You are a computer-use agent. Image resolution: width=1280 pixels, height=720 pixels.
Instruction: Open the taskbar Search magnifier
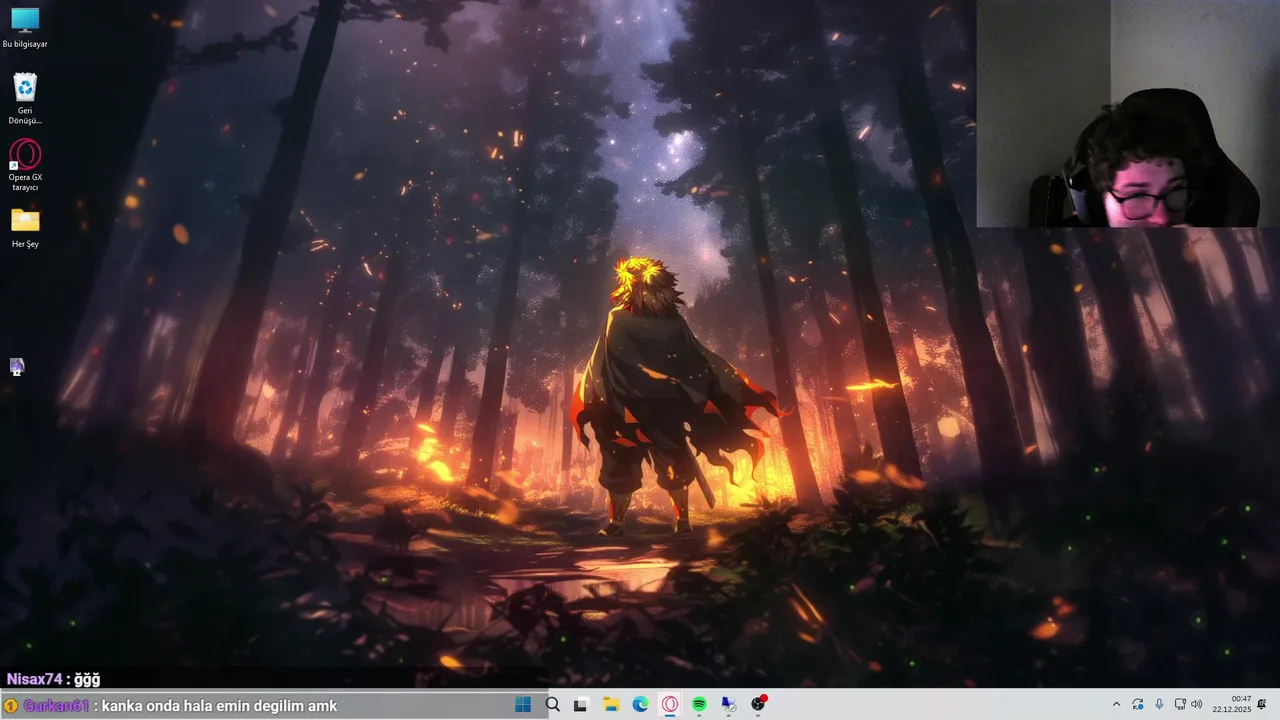[x=552, y=704]
